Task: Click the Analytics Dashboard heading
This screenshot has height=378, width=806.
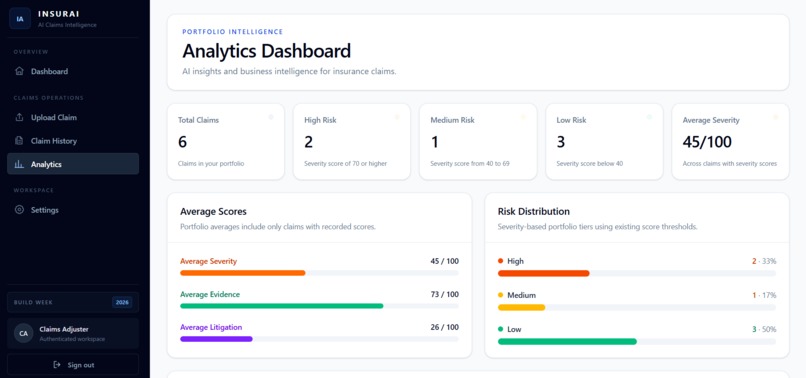Action: 266,51
